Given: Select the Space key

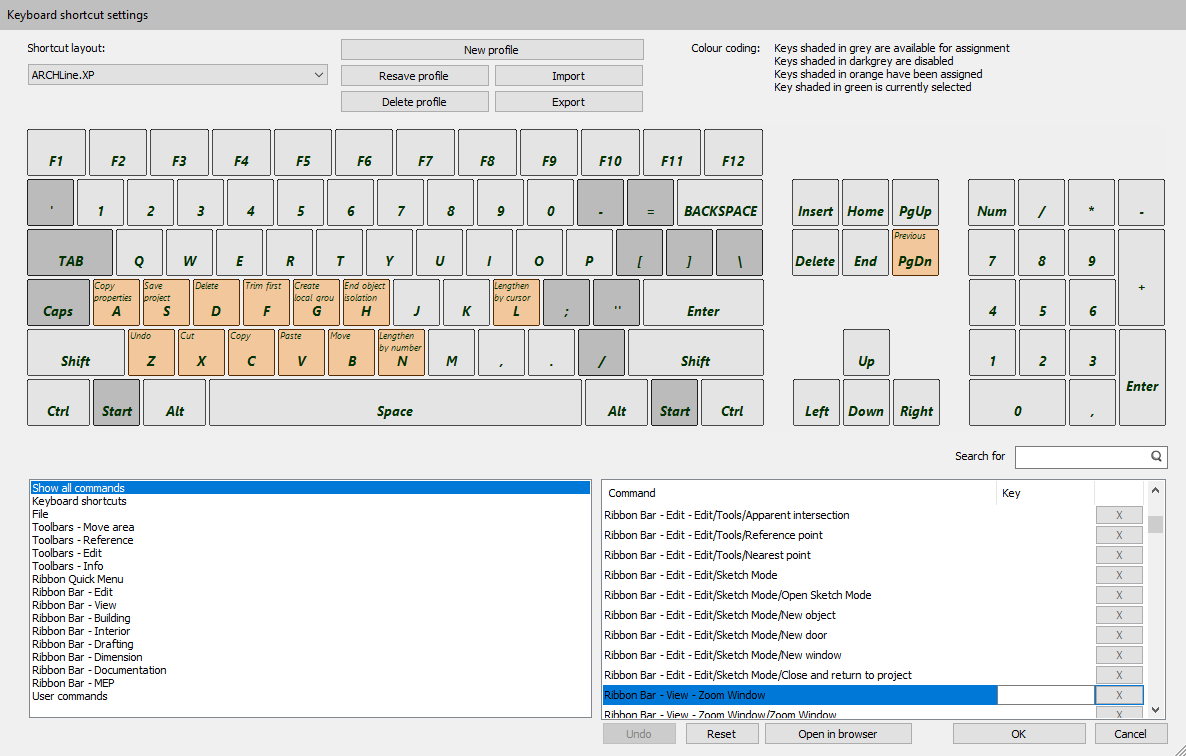Looking at the screenshot, I should coord(396,403).
